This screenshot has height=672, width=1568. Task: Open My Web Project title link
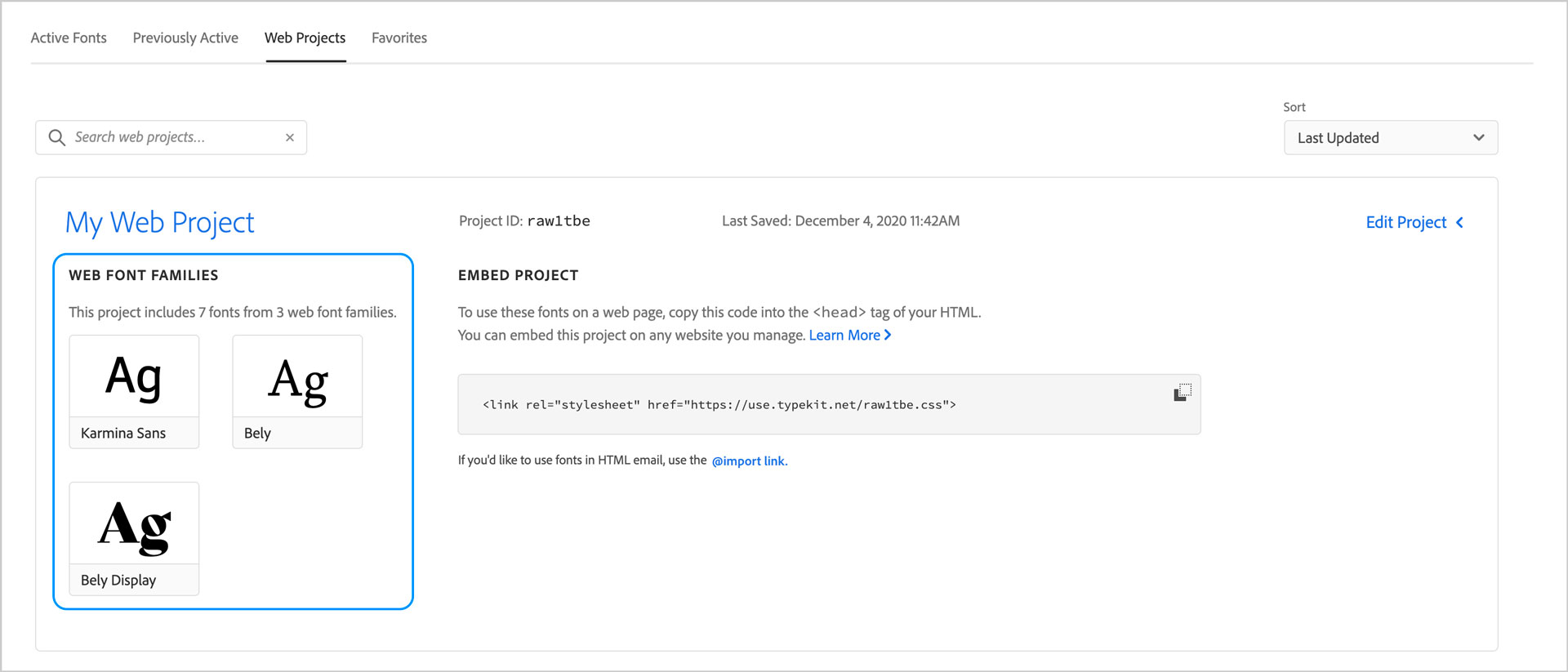click(x=160, y=222)
